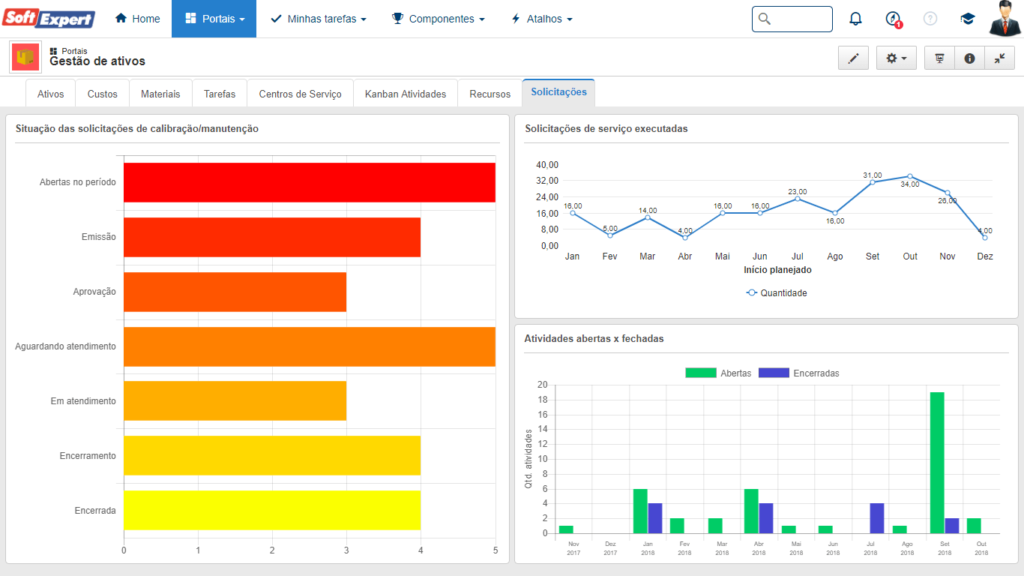Open presentation mode icon
Viewport: 1024px width, 576px height.
tap(939, 59)
